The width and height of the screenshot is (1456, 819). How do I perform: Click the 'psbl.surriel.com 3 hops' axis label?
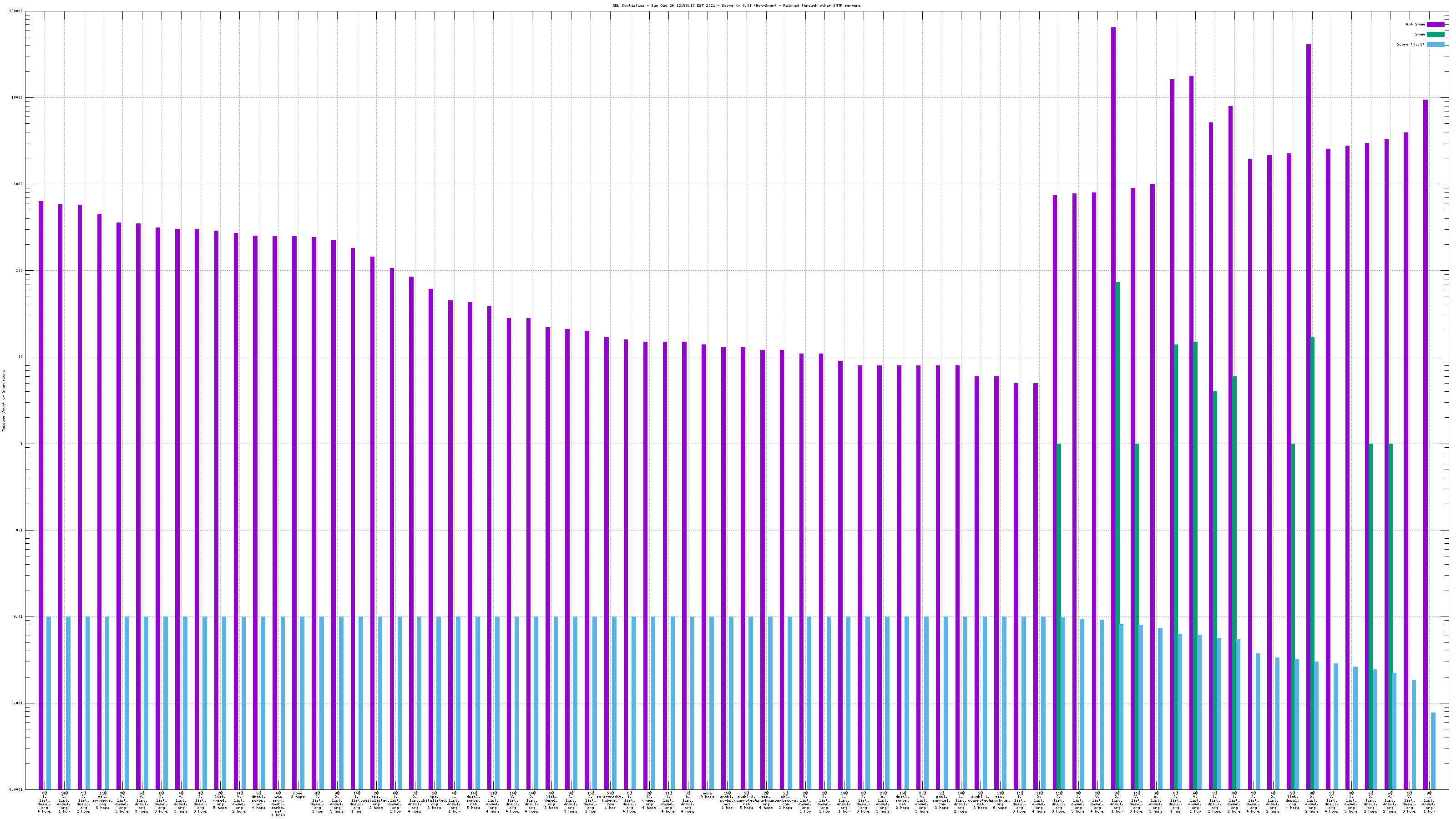click(941, 801)
